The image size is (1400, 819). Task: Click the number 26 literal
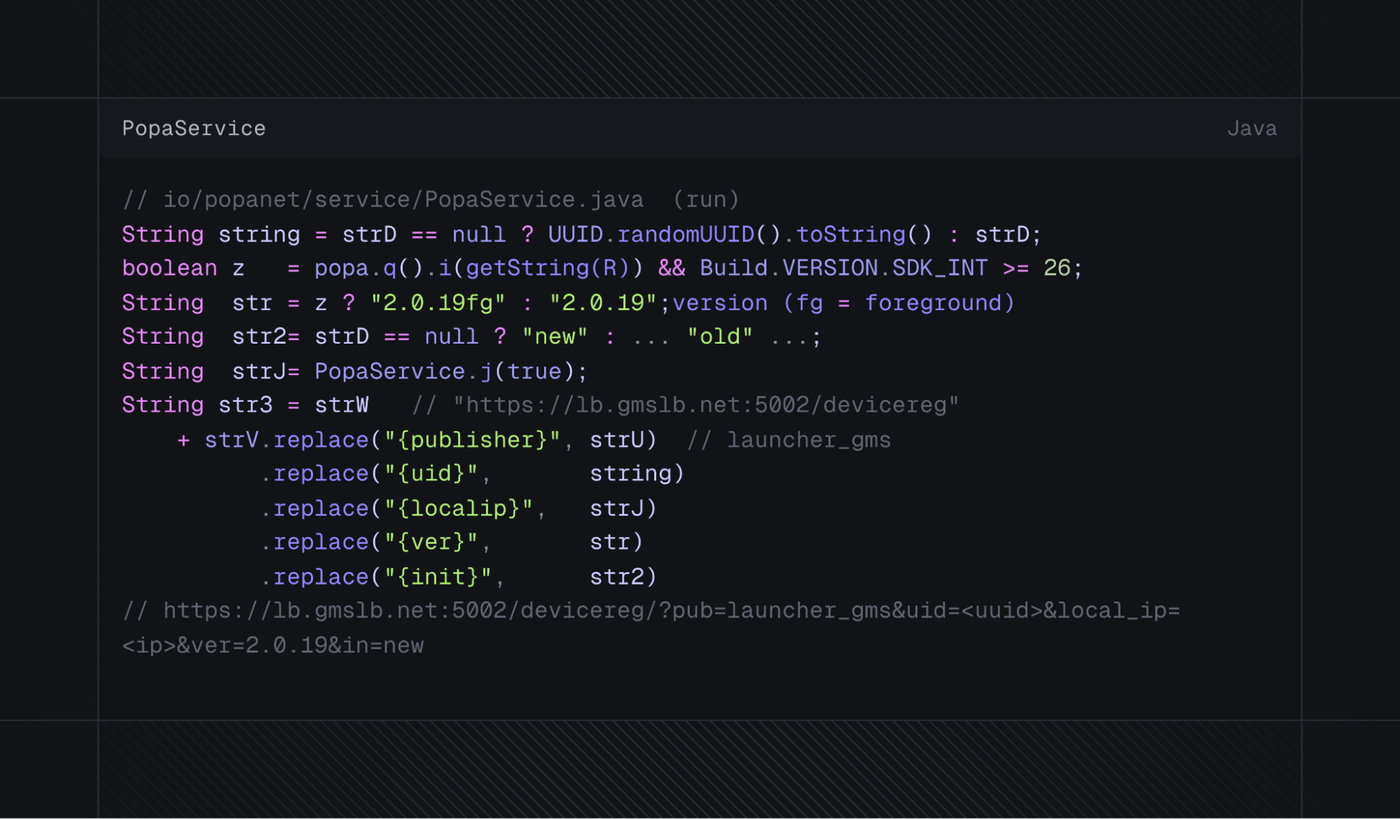coord(1057,269)
